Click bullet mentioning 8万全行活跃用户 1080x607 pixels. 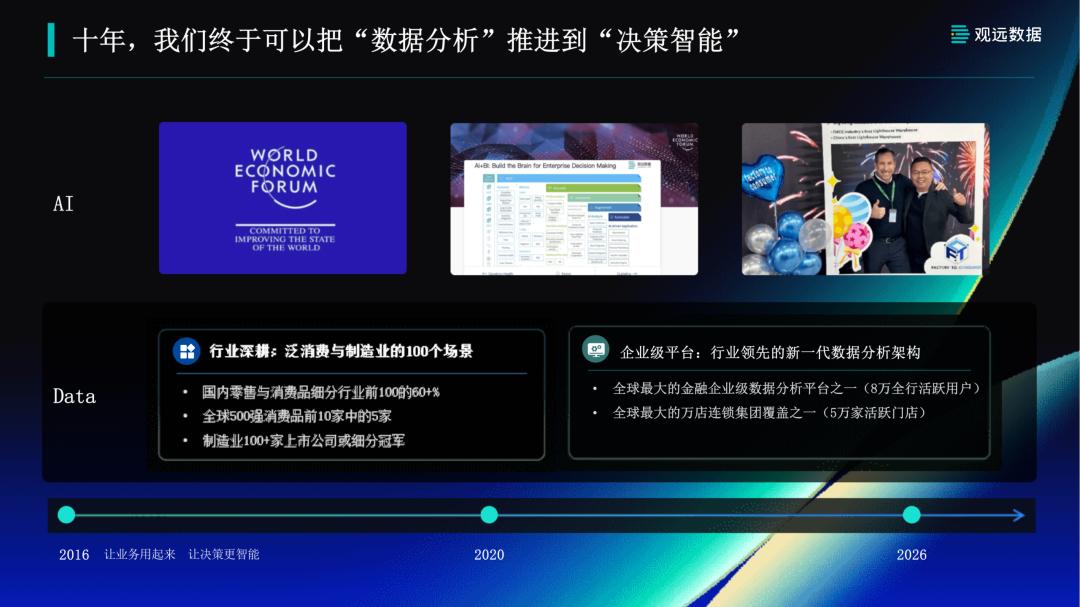[797, 389]
